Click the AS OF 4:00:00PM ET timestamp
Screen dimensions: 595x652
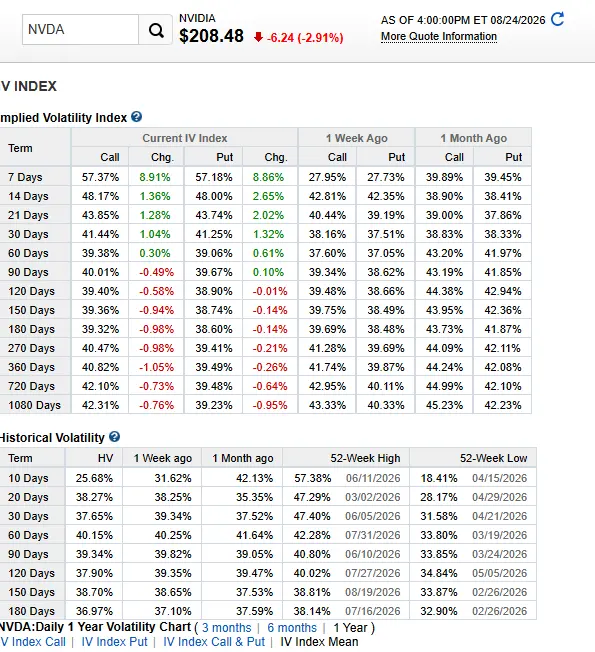click(x=463, y=20)
